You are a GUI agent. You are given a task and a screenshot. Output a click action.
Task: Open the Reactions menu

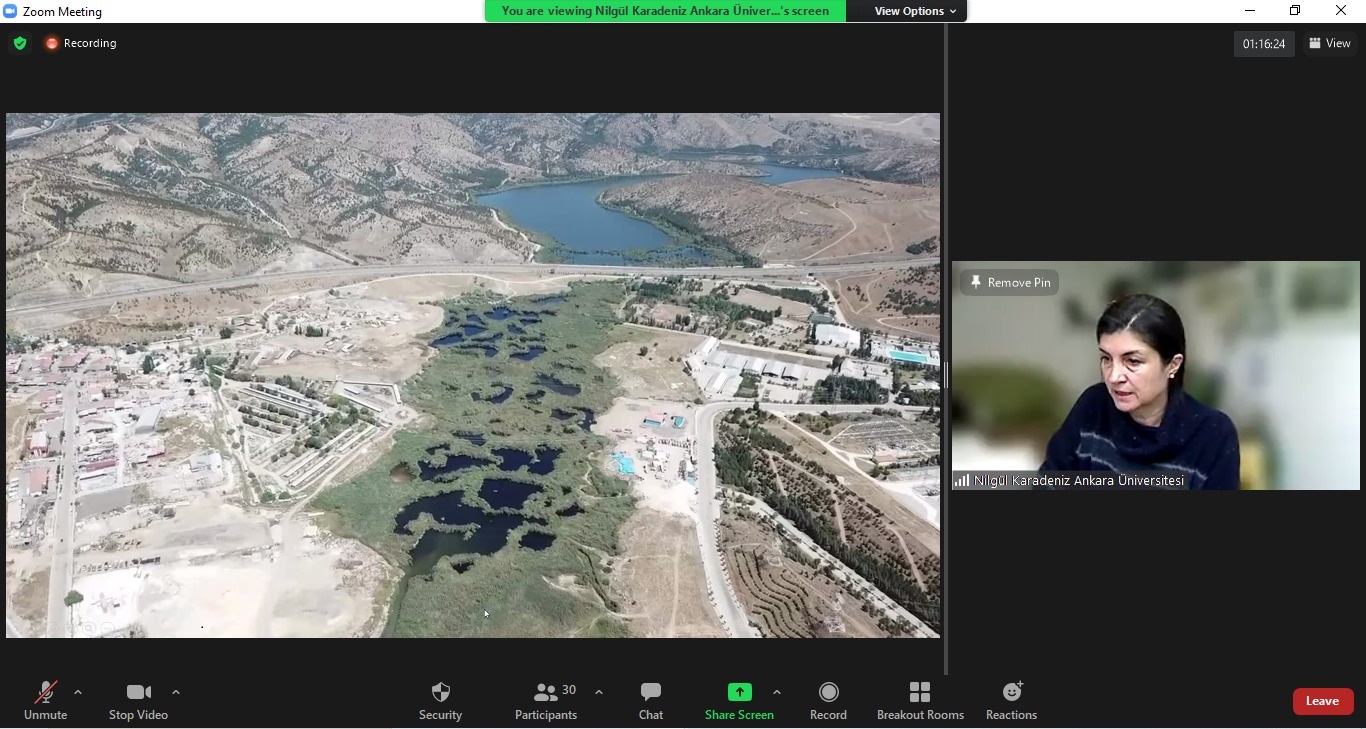coord(1011,700)
